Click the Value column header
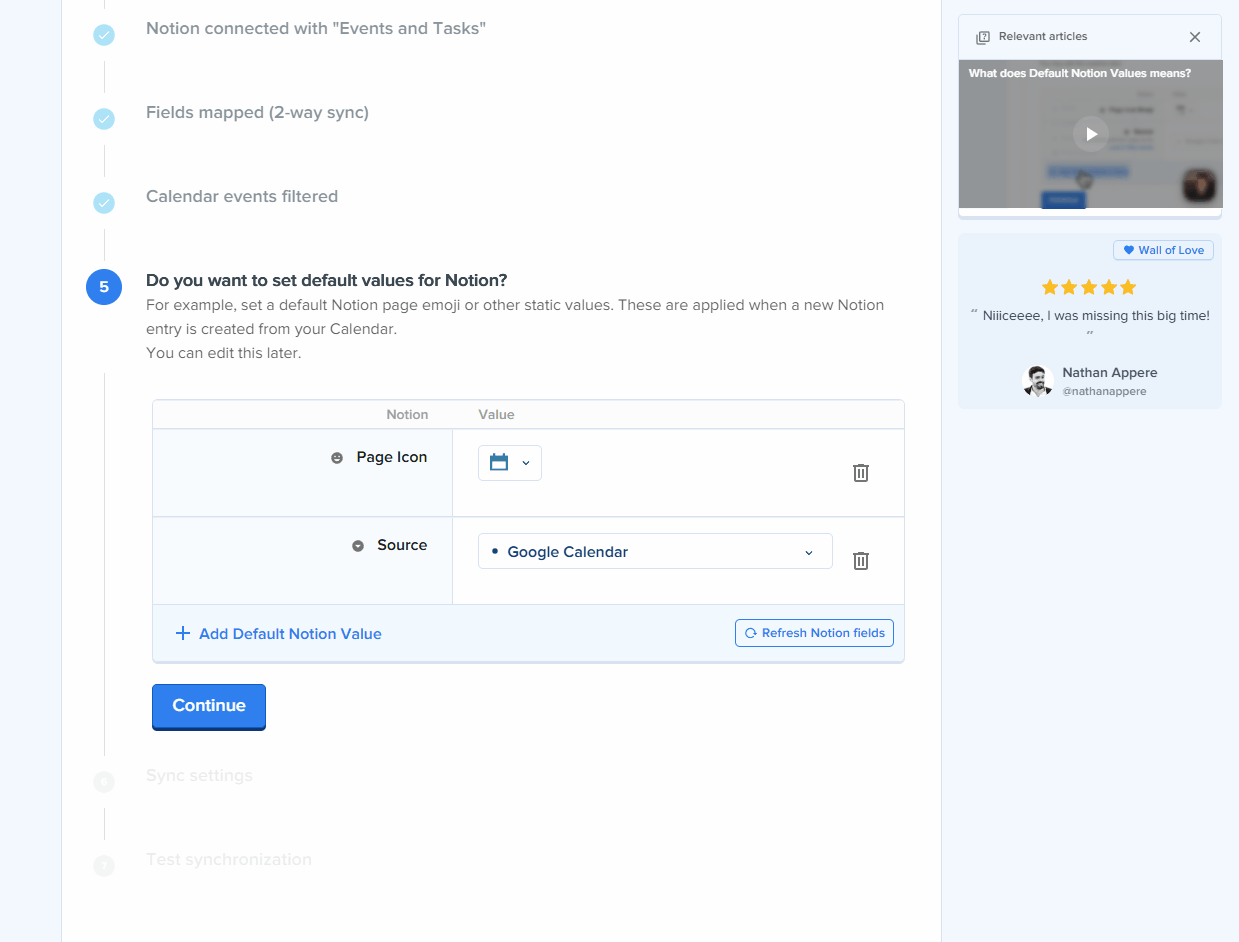The image size is (1239, 942). [x=496, y=414]
